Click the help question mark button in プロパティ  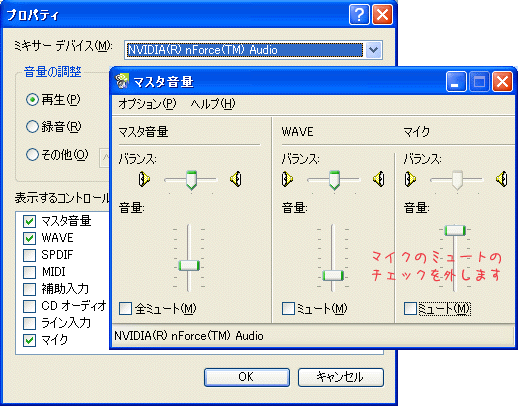click(359, 15)
